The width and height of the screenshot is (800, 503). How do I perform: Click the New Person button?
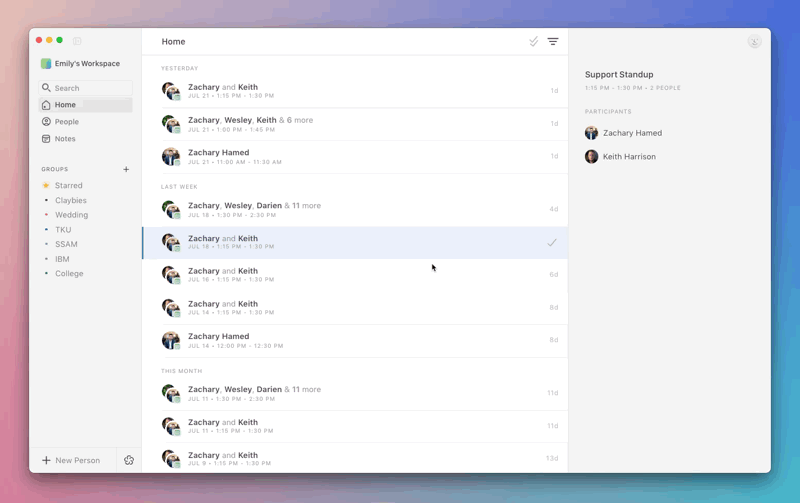tap(71, 460)
